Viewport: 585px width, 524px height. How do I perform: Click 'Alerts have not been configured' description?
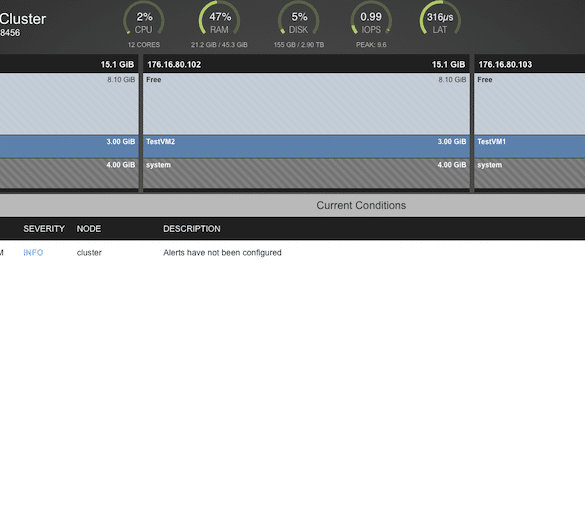[222, 253]
